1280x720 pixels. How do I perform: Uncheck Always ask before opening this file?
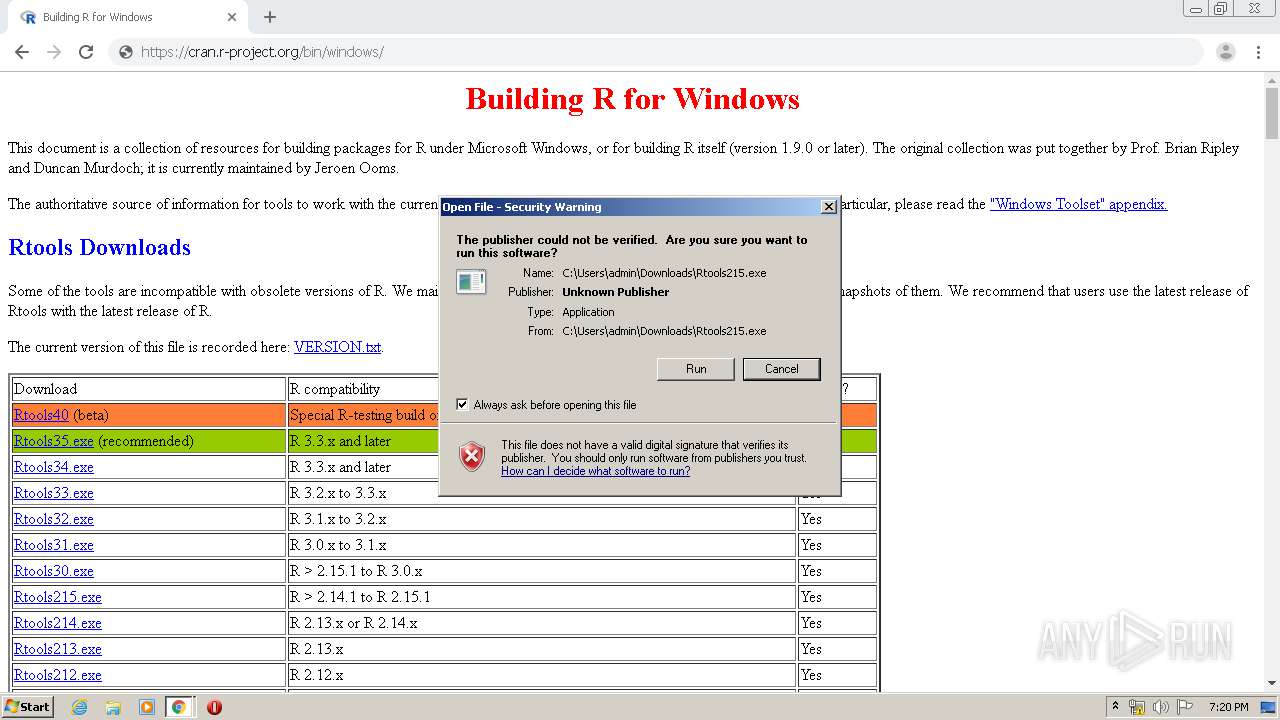tap(462, 405)
